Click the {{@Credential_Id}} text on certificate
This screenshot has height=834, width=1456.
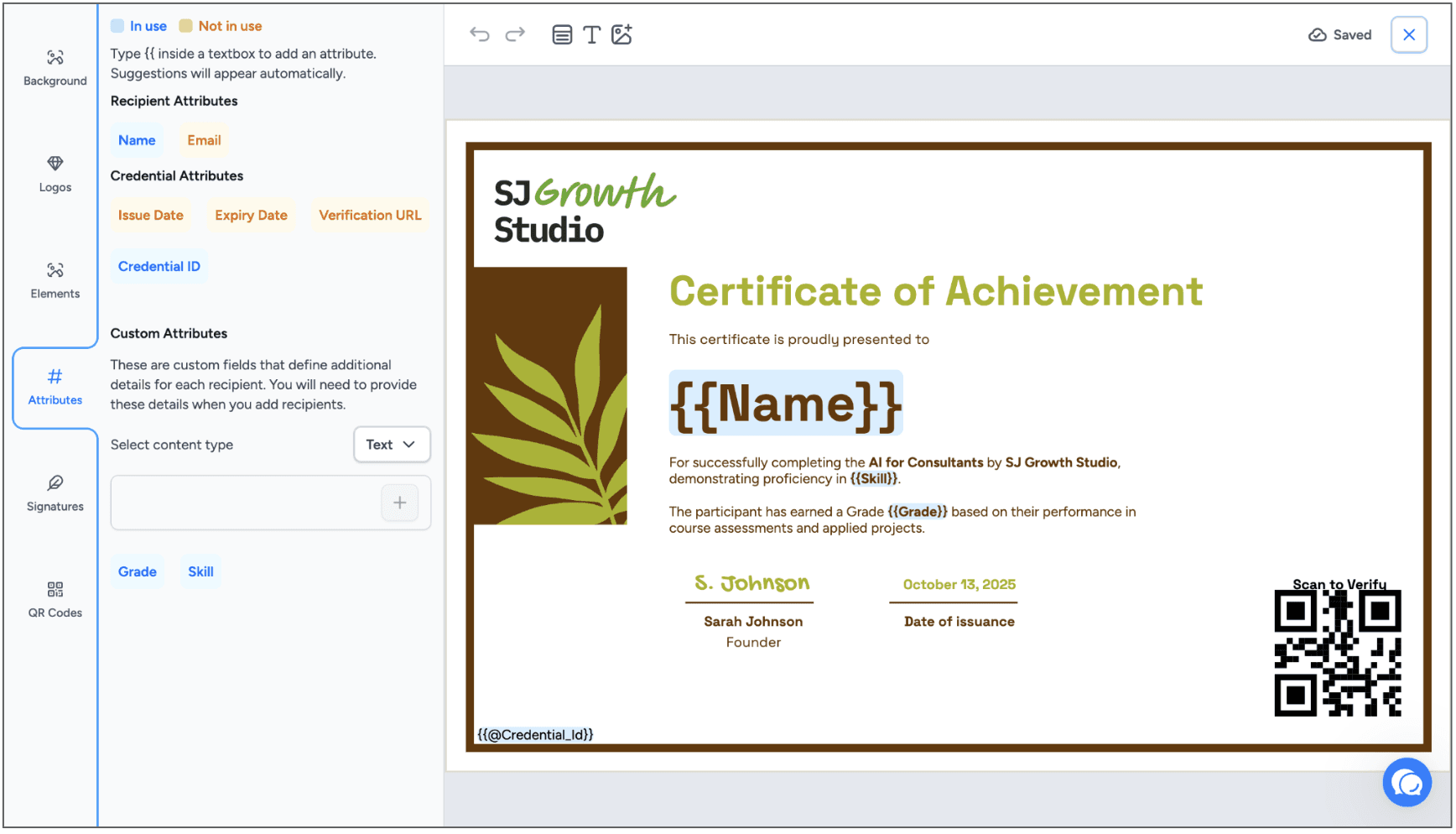(535, 735)
